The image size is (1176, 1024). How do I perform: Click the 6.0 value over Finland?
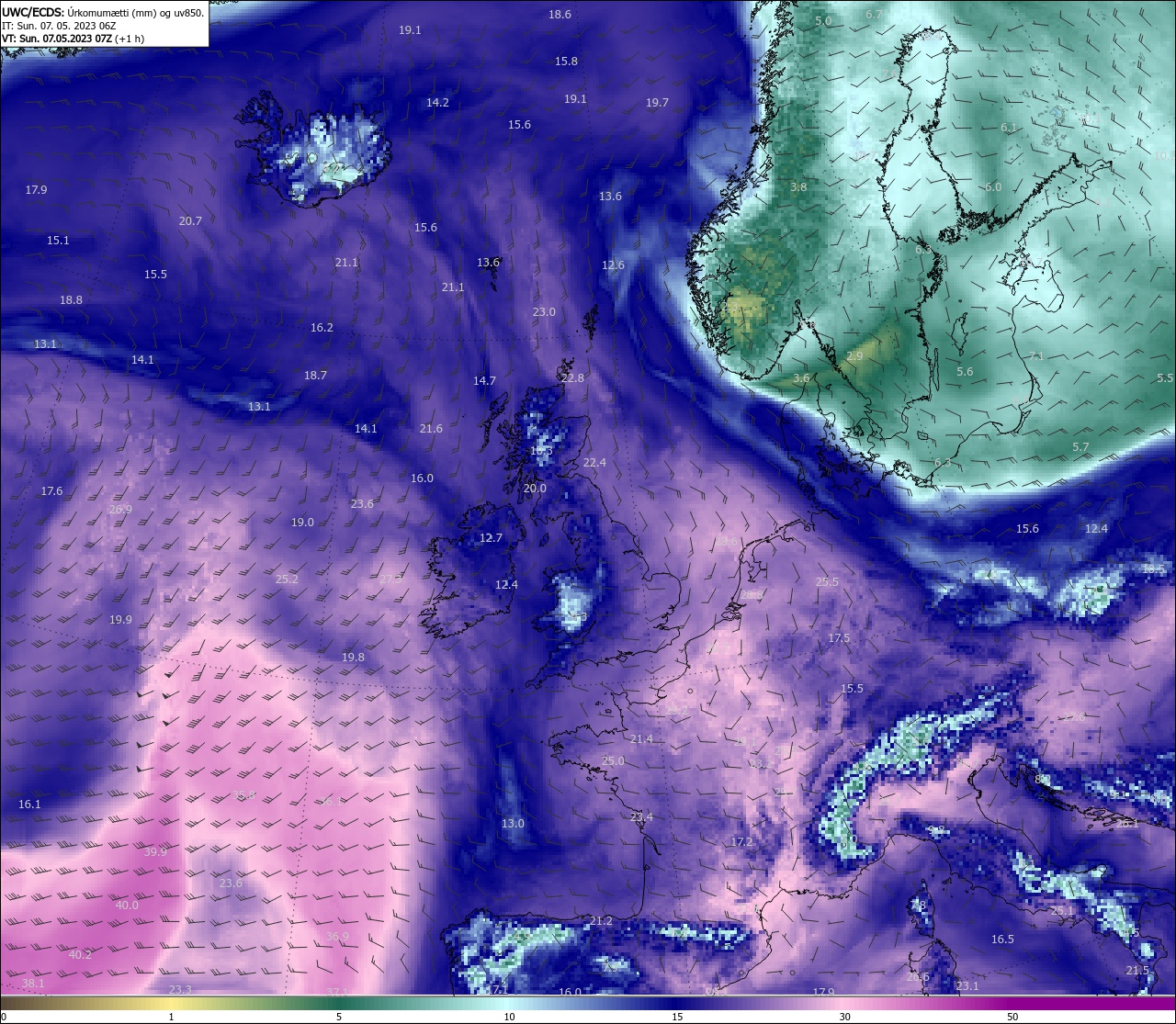993,187
